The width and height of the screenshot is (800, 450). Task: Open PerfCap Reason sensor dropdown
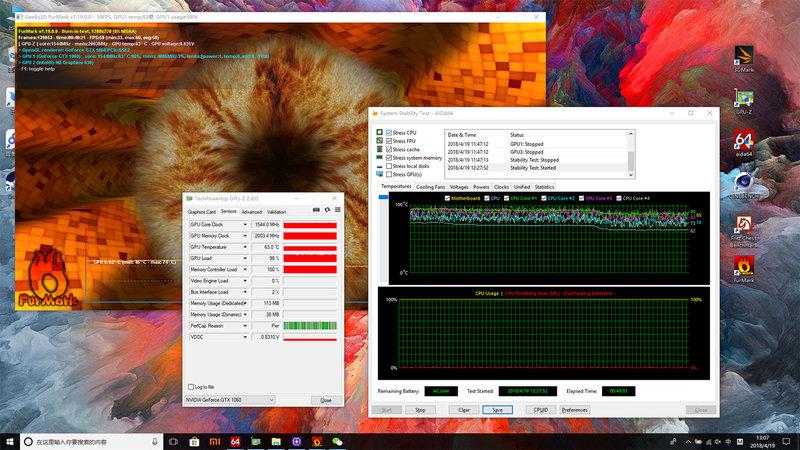(245, 326)
